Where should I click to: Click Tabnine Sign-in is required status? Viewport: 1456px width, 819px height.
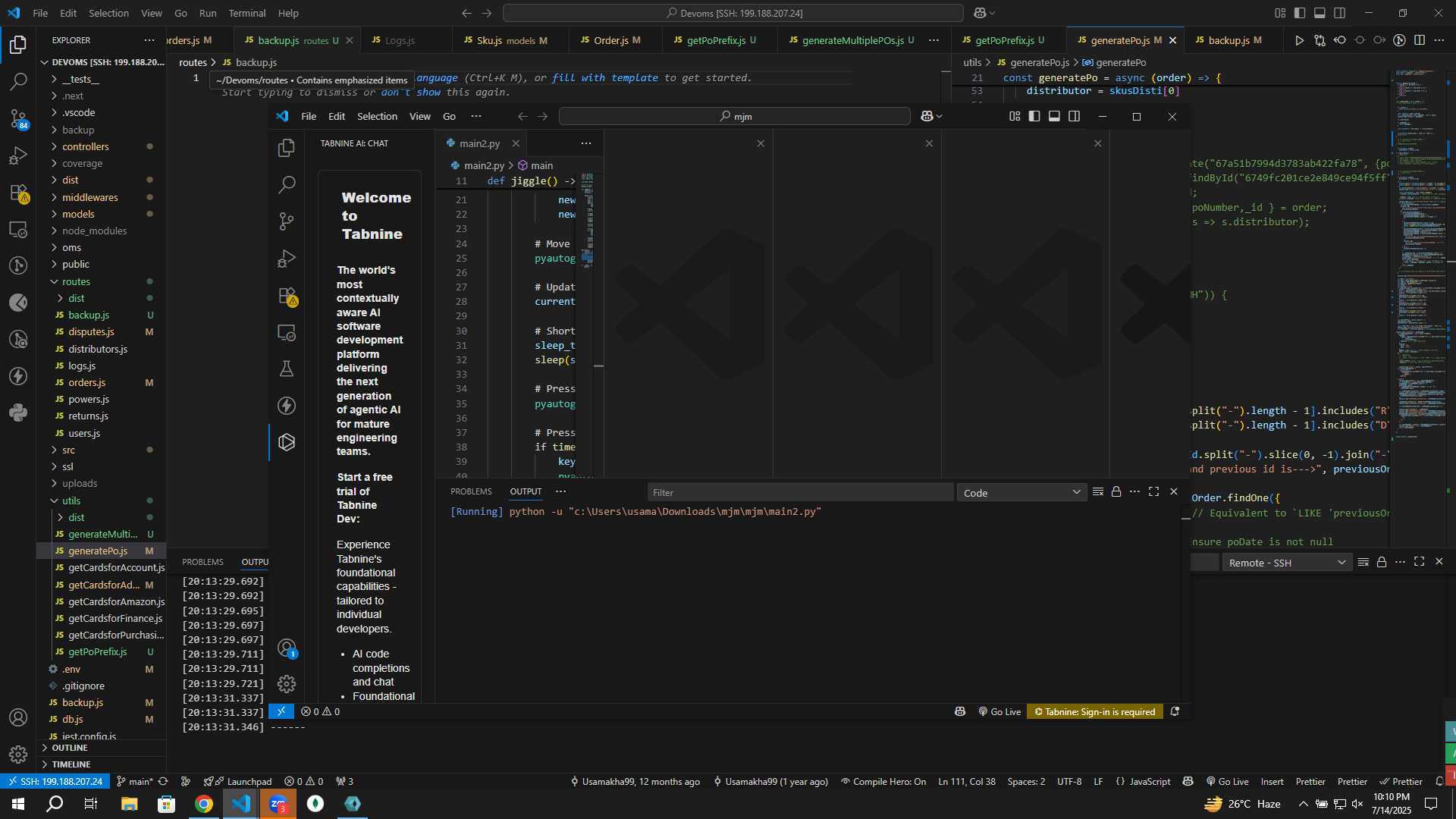[1095, 711]
